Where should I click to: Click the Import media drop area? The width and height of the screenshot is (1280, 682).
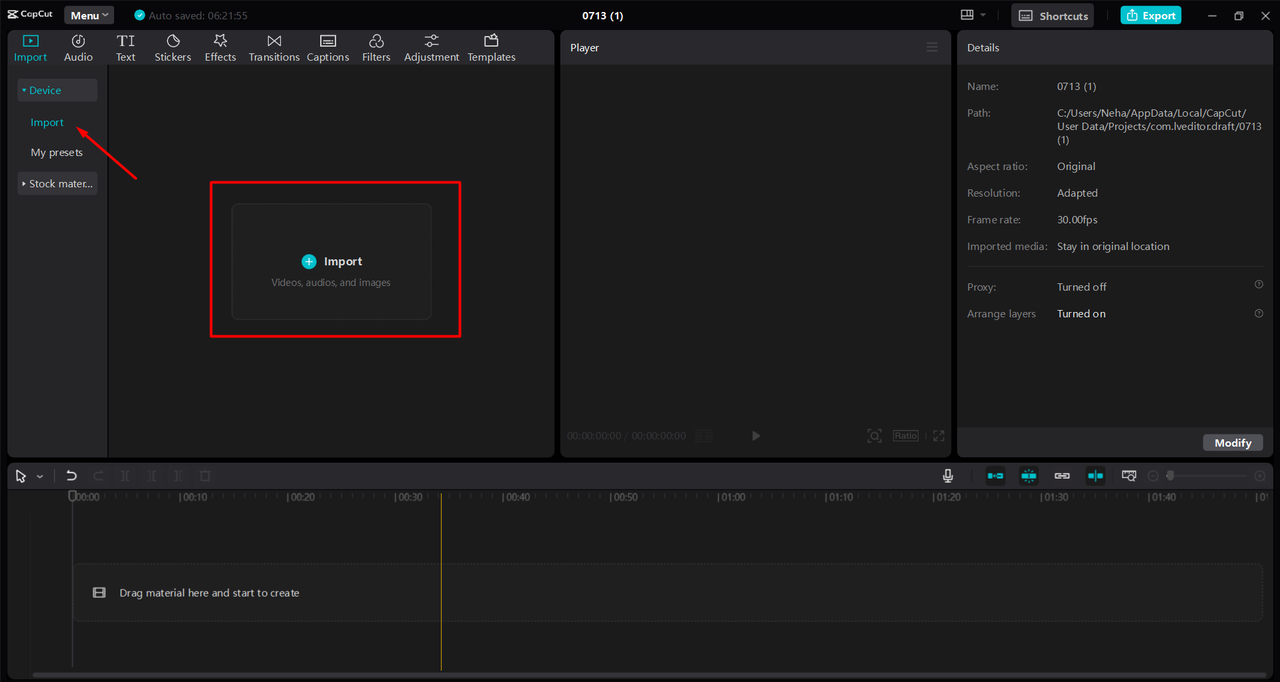[332, 262]
